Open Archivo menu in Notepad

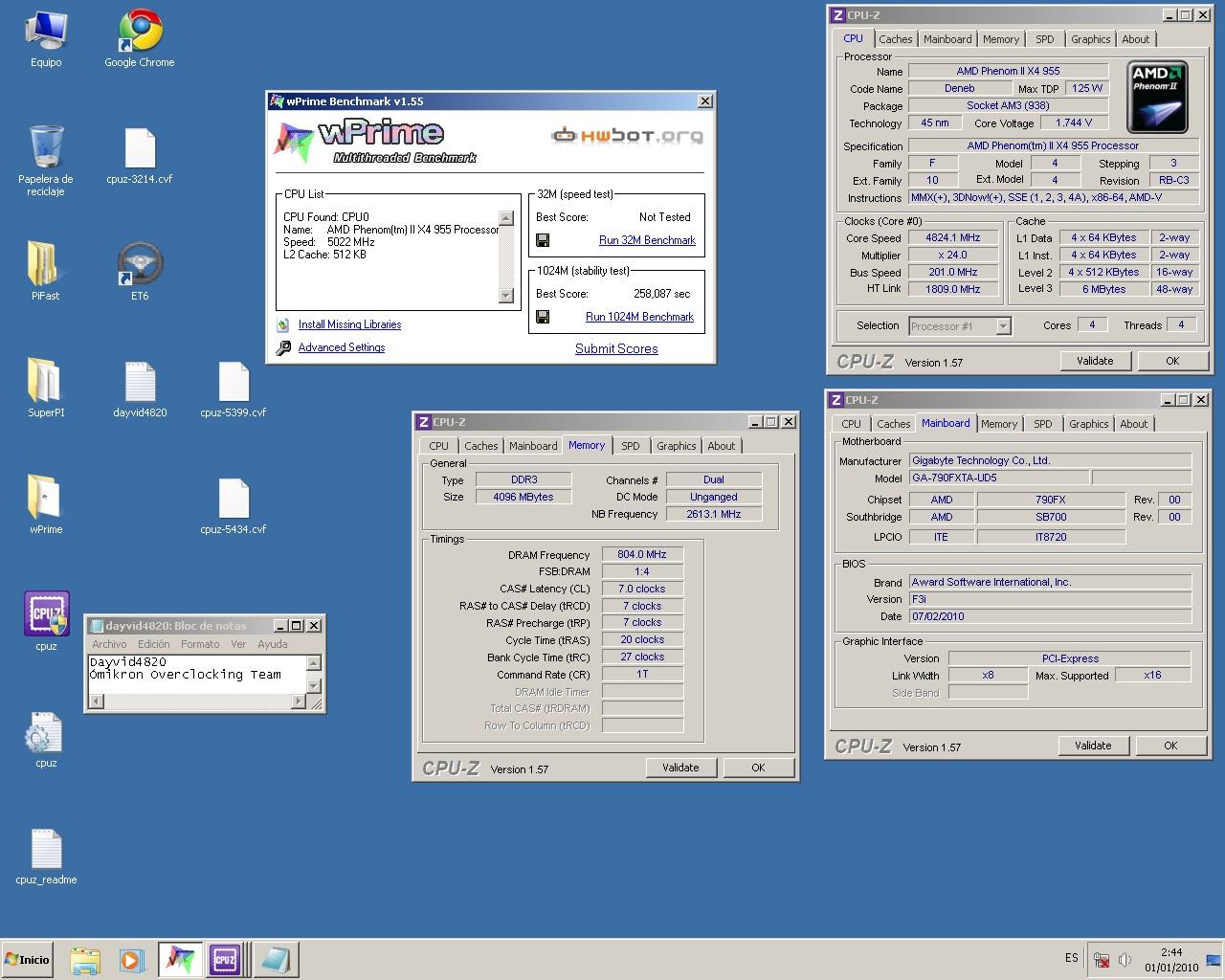point(109,644)
